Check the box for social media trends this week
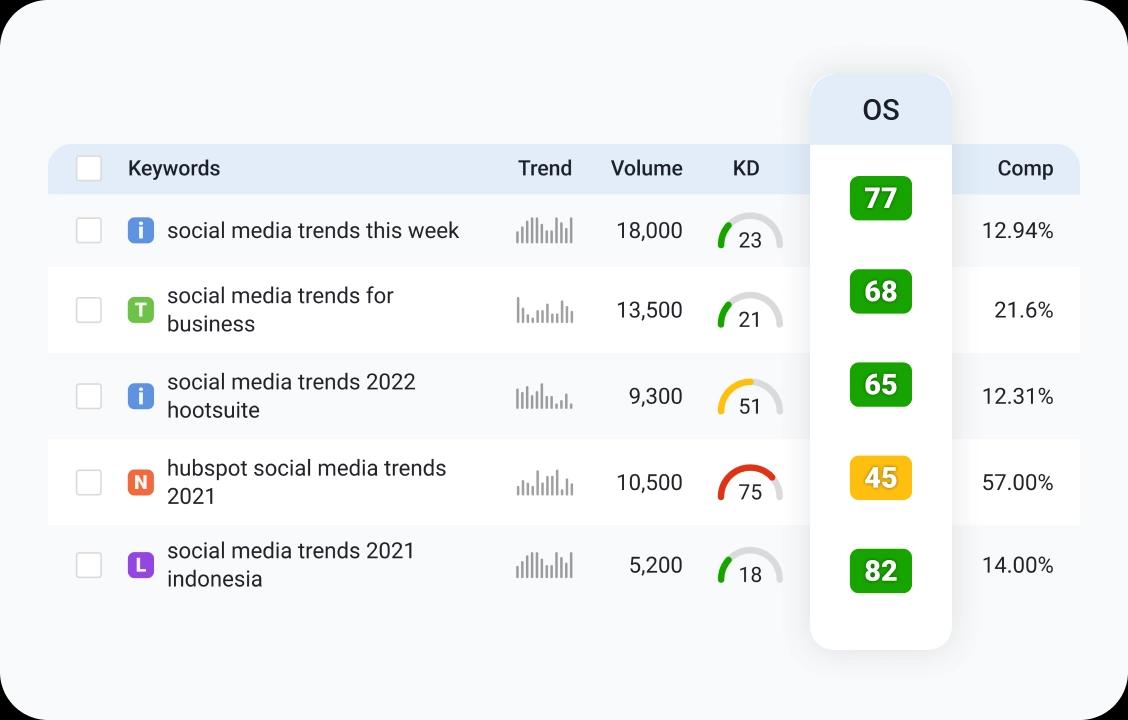Viewport: 1128px width, 720px height. [89, 230]
